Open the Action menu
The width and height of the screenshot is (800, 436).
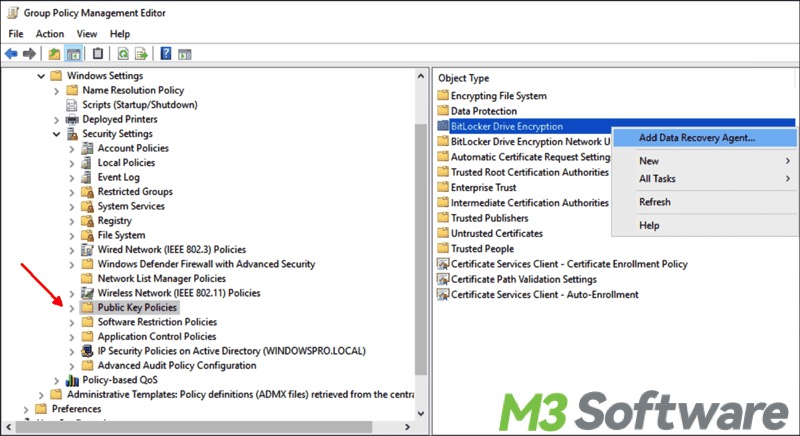pyautogui.click(x=50, y=34)
